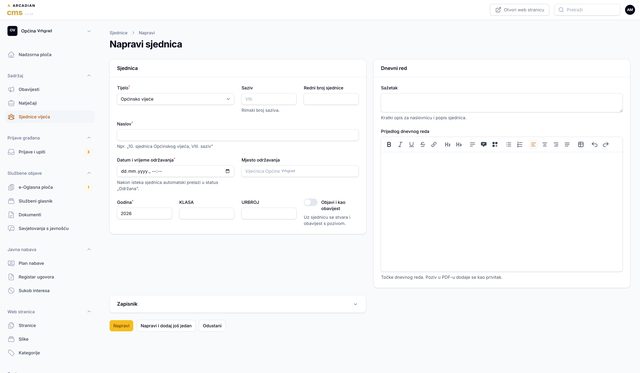Image resolution: width=640 pixels, height=373 pixels.
Task: Click the Saziv input field
Action: click(269, 99)
